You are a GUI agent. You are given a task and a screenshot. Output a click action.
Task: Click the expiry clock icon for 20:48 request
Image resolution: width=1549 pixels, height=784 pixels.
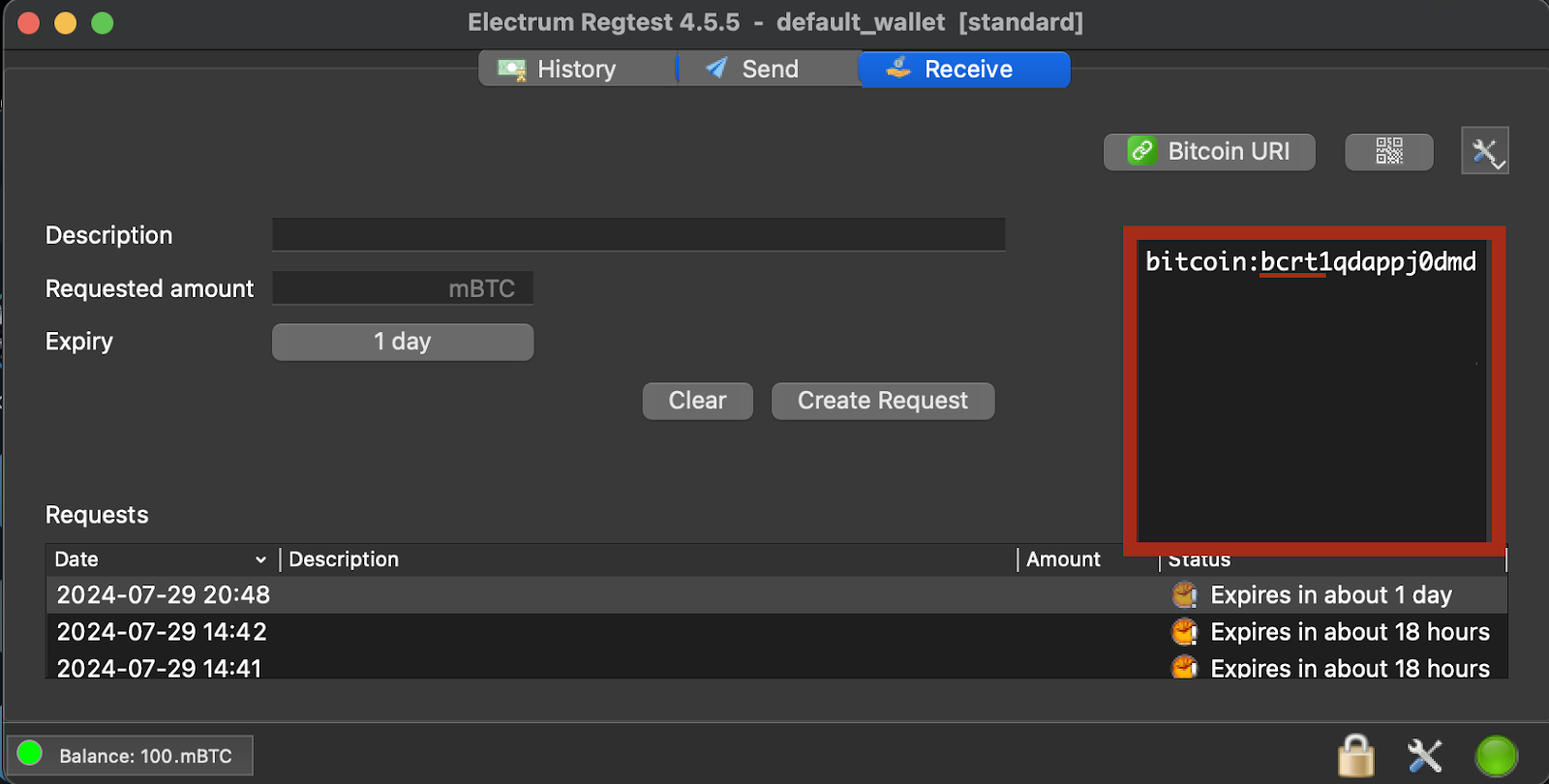[x=1184, y=595]
